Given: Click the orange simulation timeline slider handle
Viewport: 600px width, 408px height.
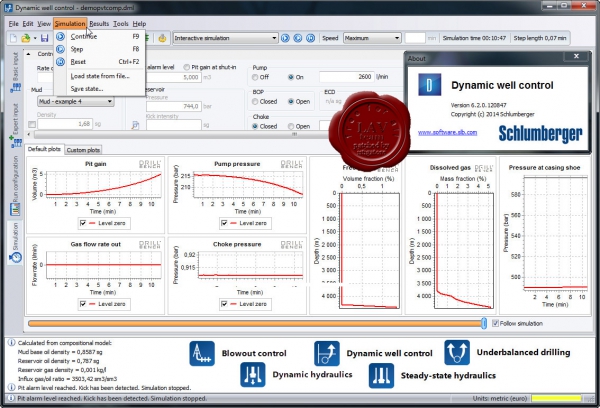Looking at the screenshot, I should [484, 324].
